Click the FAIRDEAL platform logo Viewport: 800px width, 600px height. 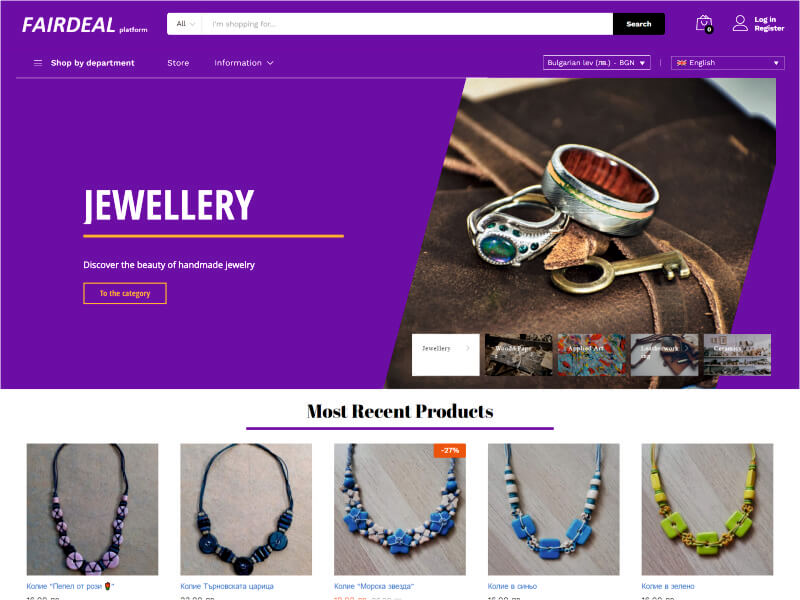coord(85,25)
